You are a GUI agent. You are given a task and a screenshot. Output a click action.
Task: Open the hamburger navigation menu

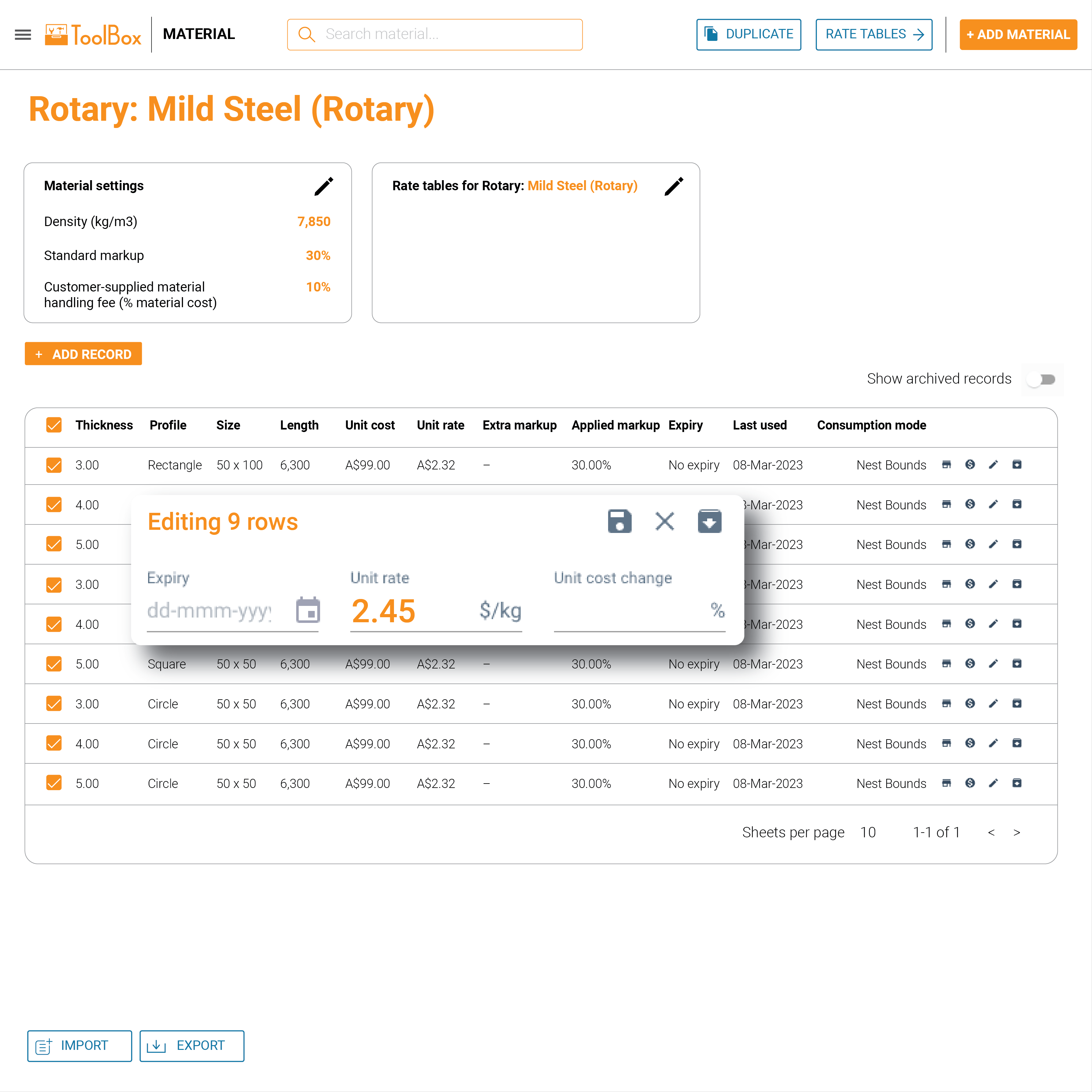click(x=23, y=35)
